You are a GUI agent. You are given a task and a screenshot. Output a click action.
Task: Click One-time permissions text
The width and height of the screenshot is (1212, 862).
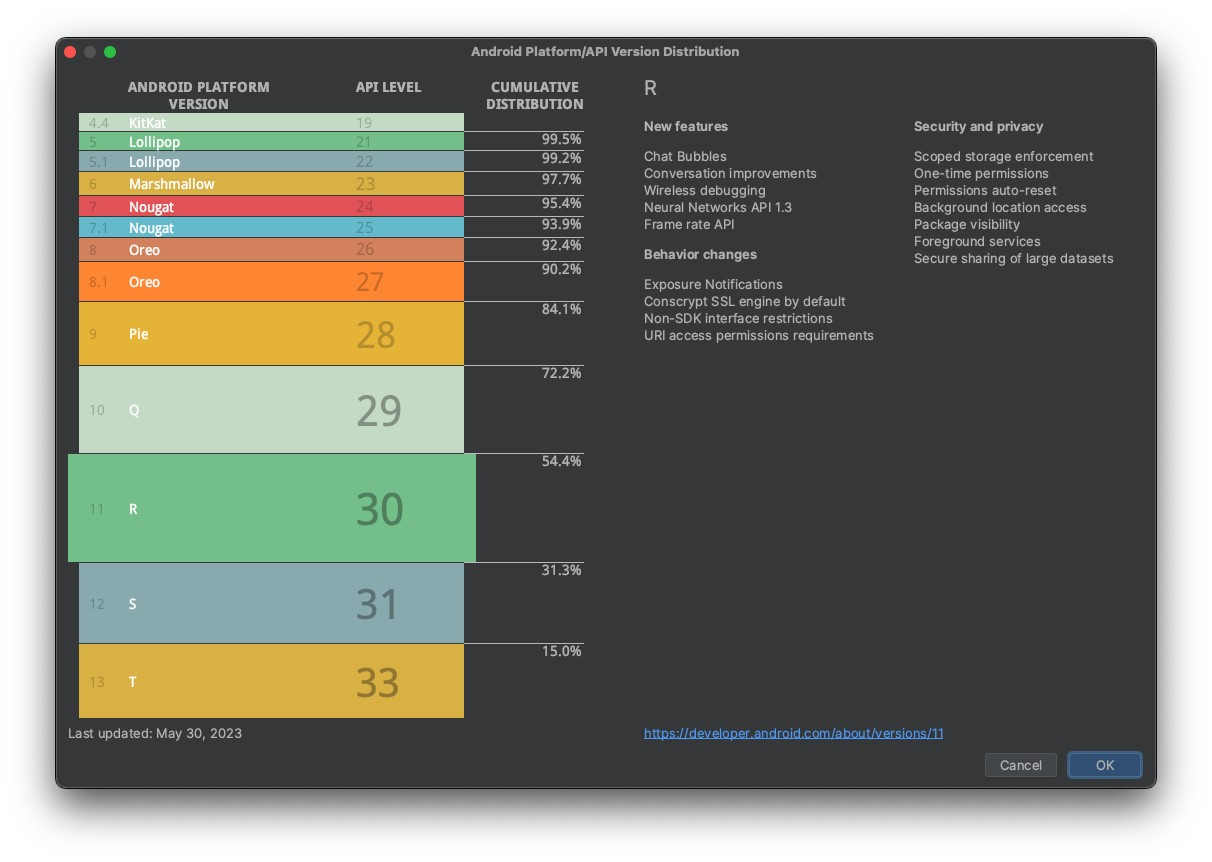[x=981, y=173]
